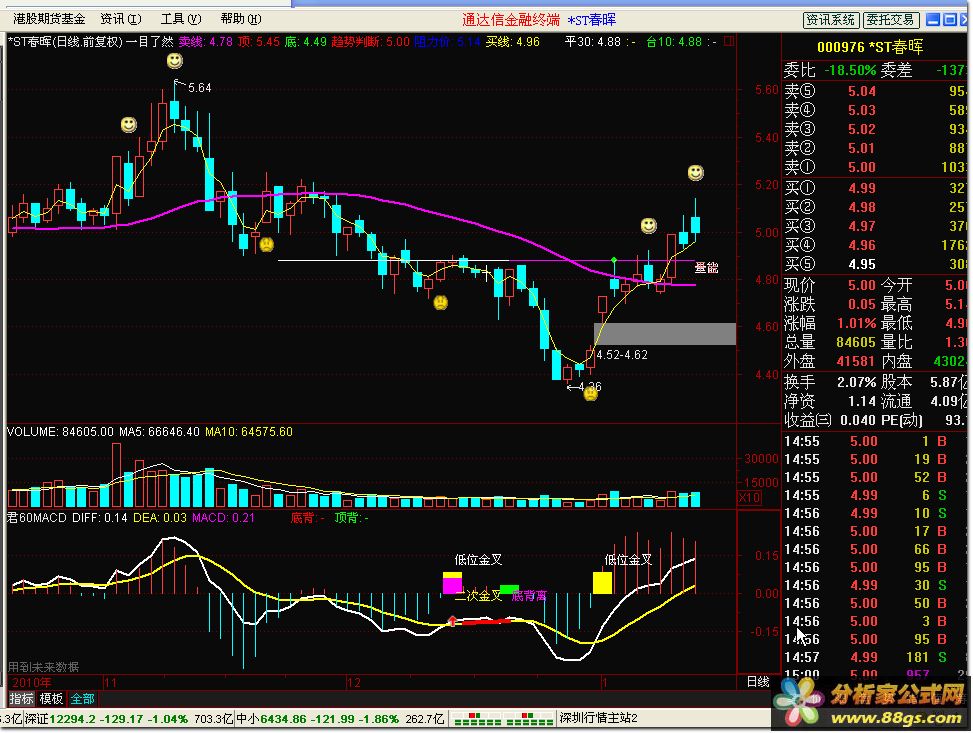Image resolution: width=973 pixels, height=733 pixels.
Task: Click the 买④ price 4.96
Action: [862, 245]
